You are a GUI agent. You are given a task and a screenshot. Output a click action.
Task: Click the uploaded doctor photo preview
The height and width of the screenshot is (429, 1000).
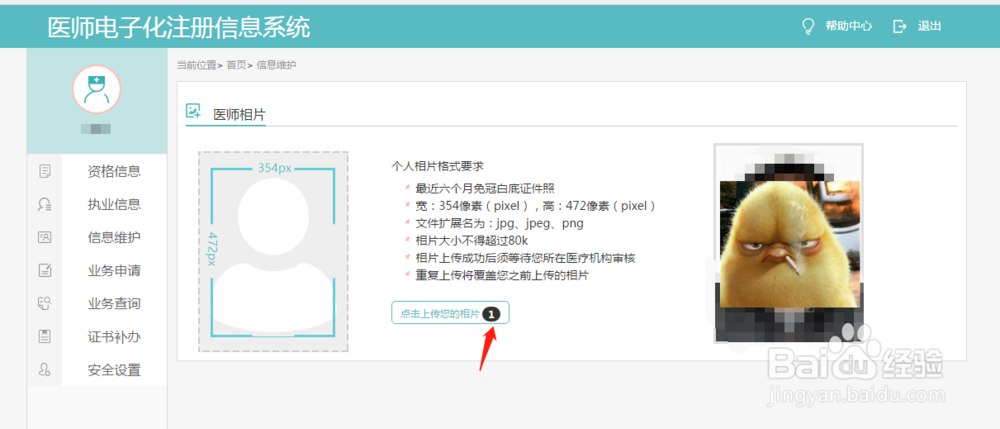tap(789, 244)
